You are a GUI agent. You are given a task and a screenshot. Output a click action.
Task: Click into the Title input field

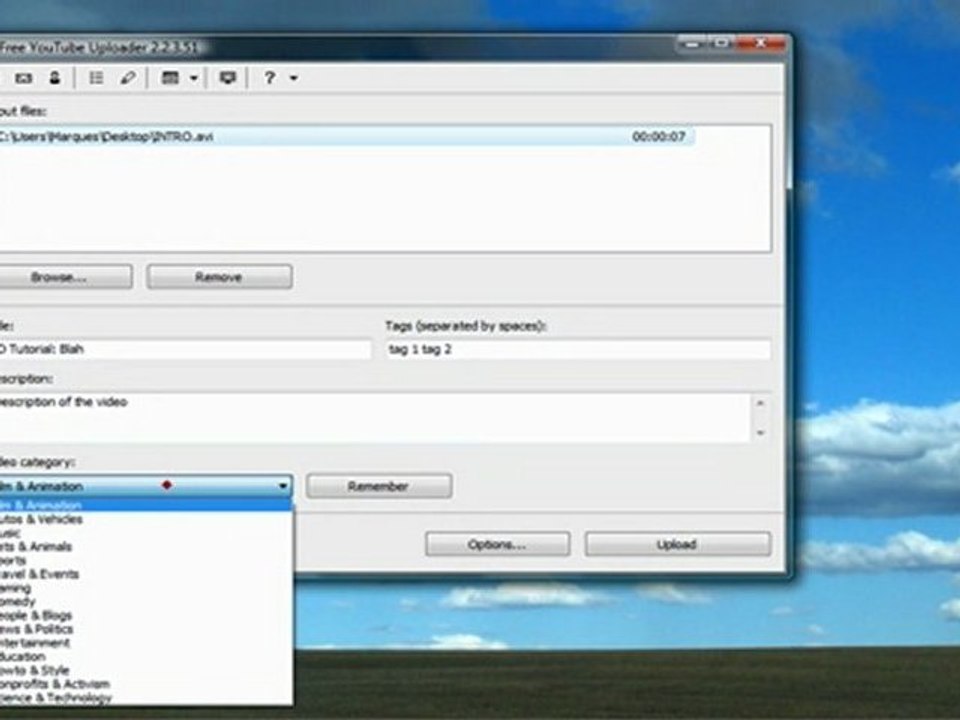click(x=185, y=350)
